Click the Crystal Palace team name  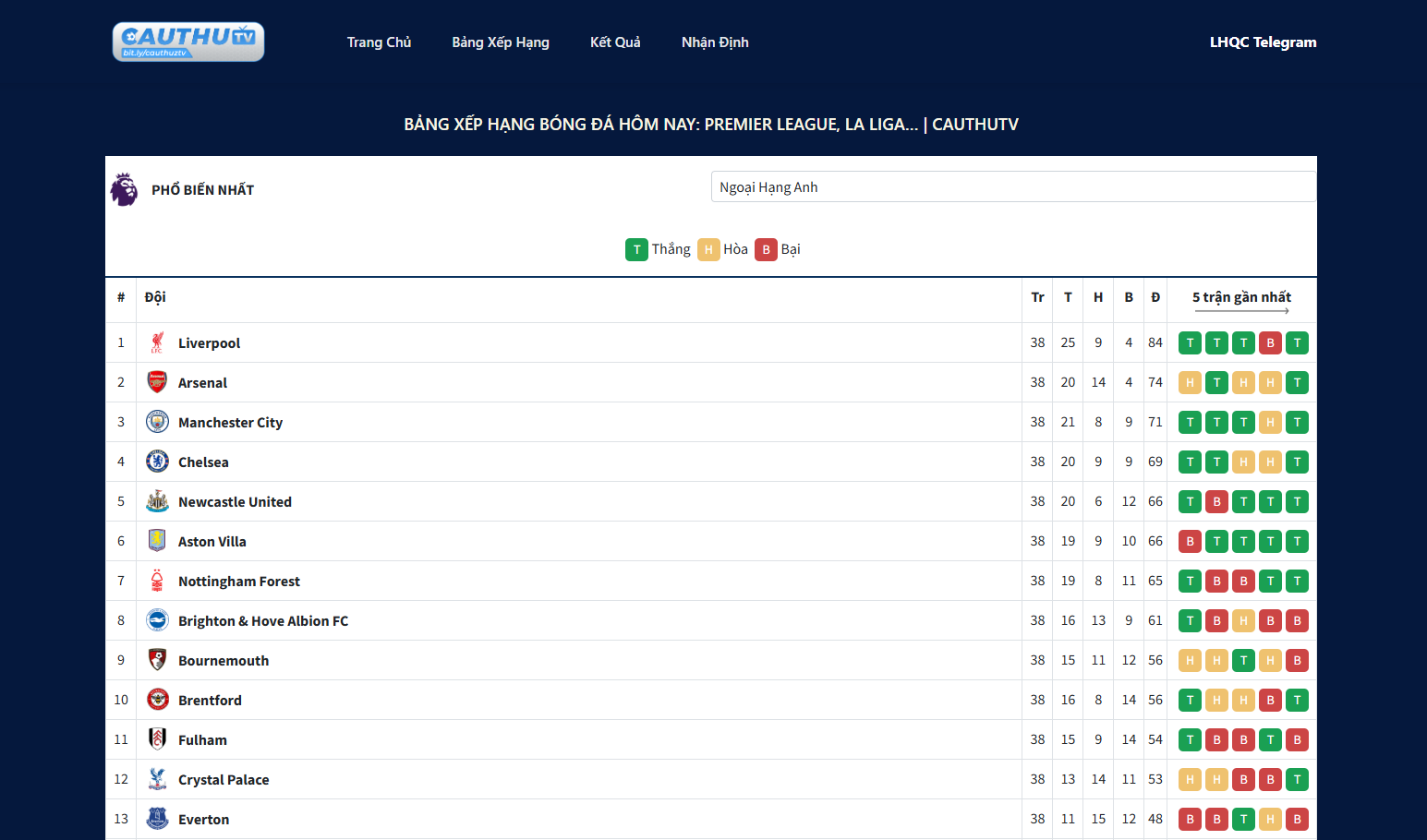(x=224, y=780)
